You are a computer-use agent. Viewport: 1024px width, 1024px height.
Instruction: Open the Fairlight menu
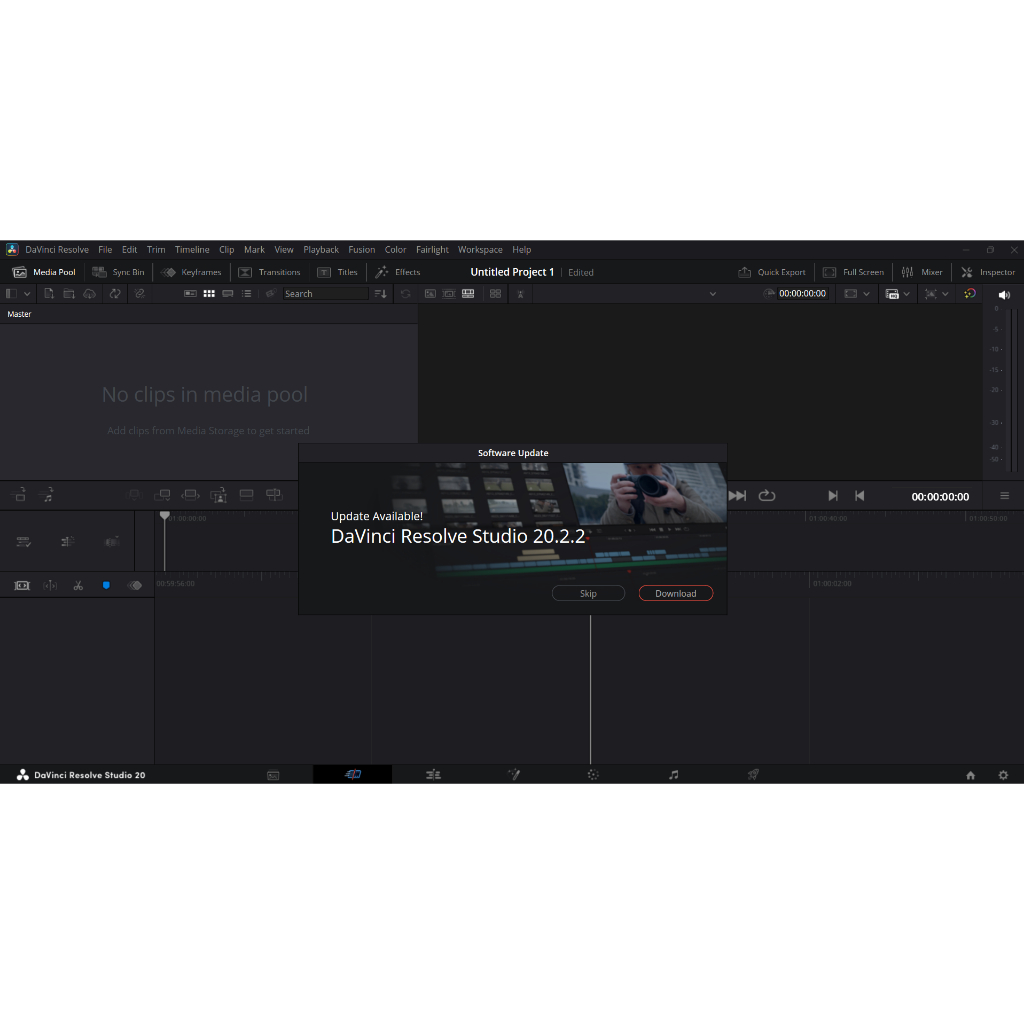[x=432, y=249]
